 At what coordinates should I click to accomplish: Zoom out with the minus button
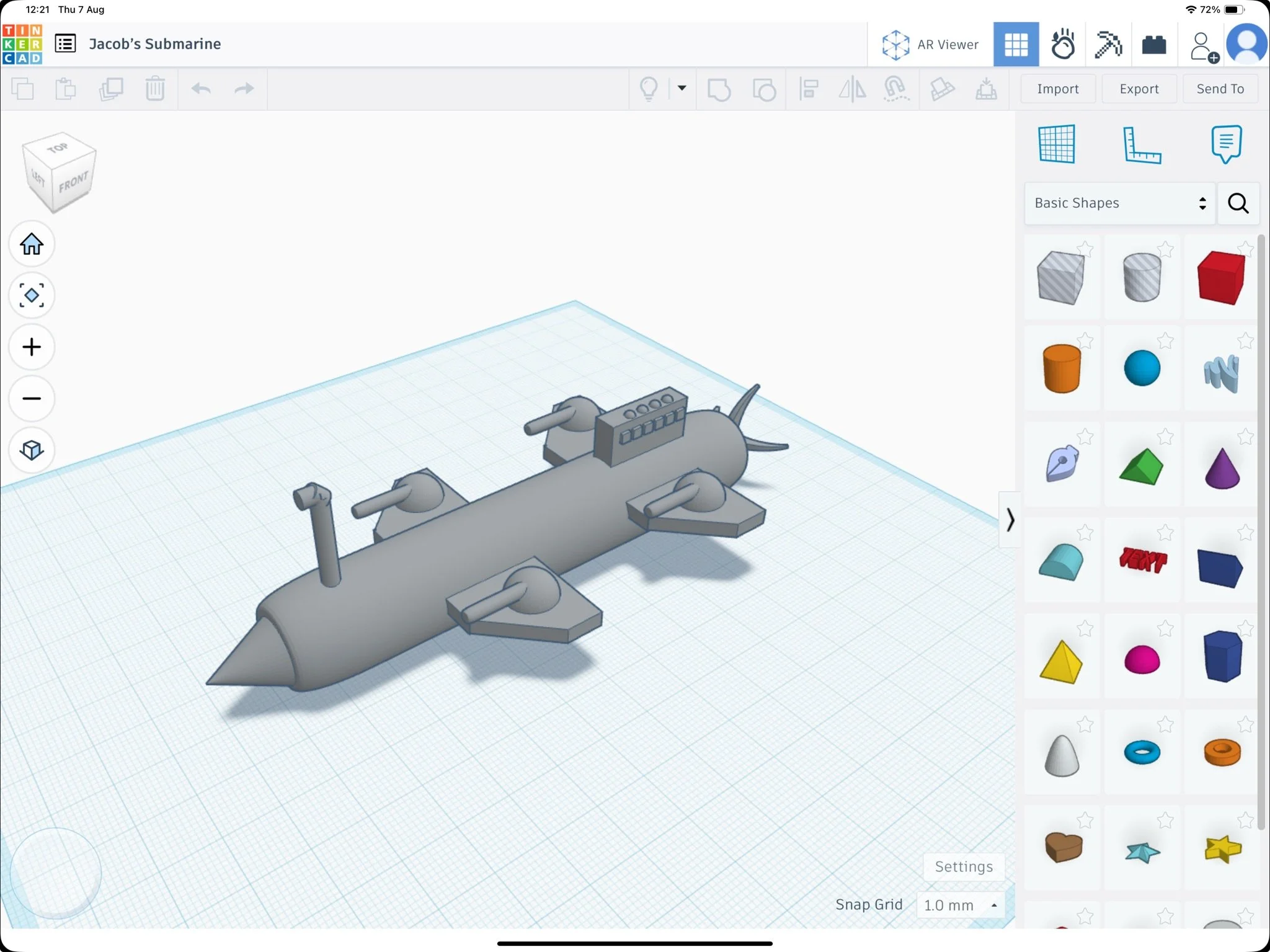click(x=32, y=398)
